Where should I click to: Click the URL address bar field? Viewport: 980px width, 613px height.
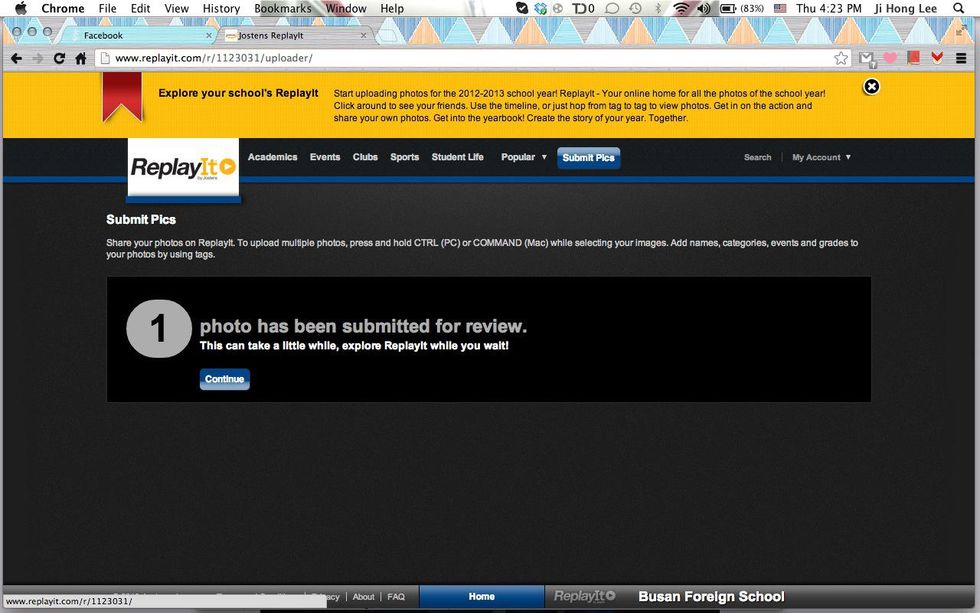click(470, 59)
